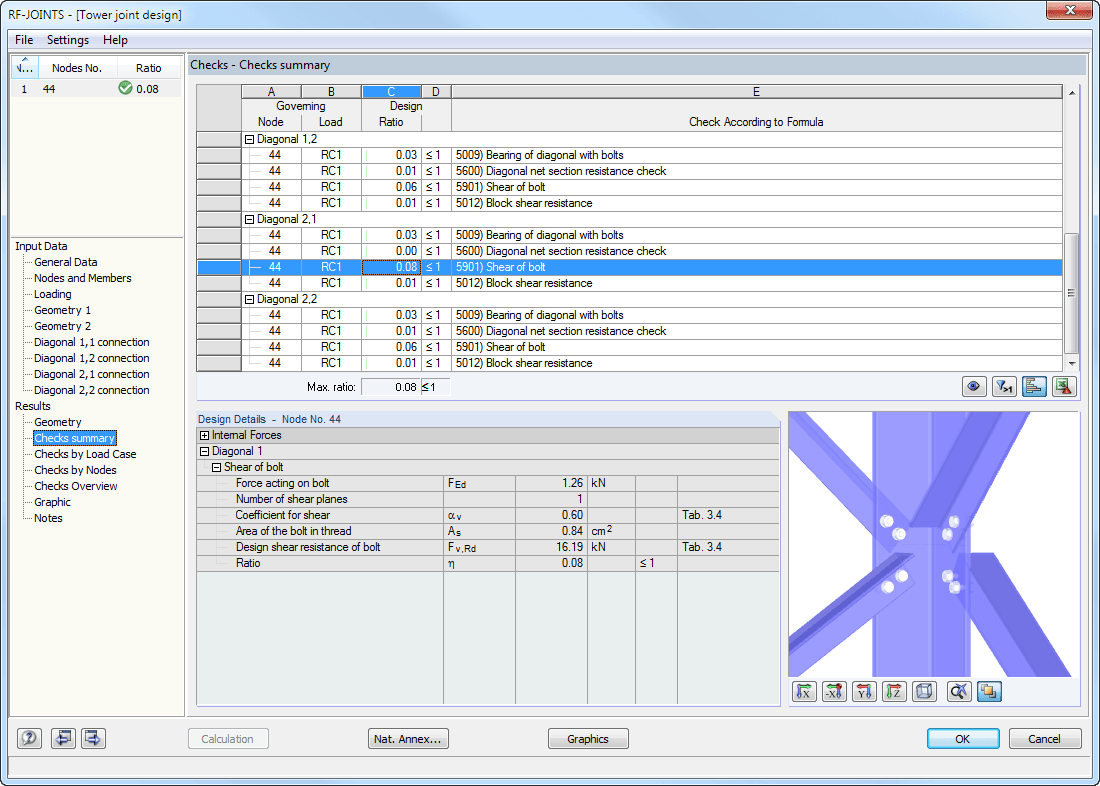Select Loading in the tree

(x=53, y=295)
